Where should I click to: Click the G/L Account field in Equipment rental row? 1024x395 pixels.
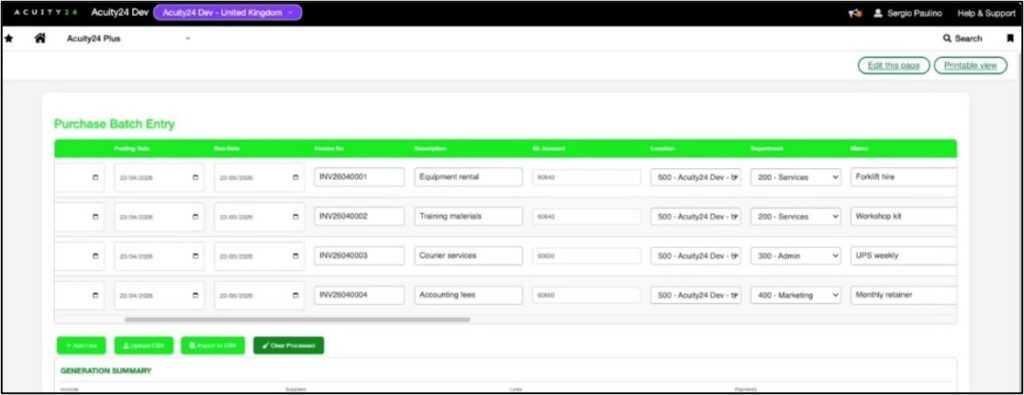point(586,177)
